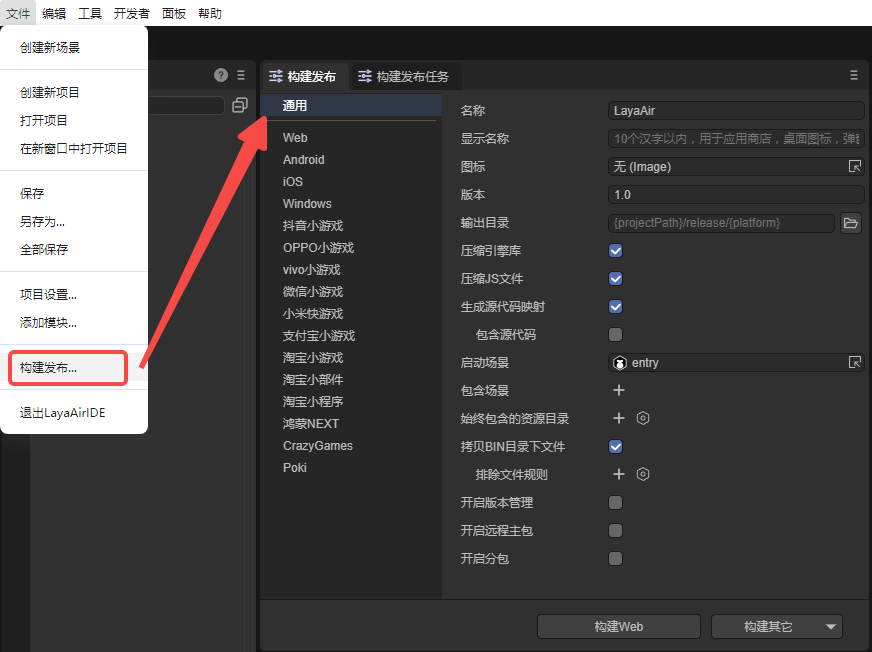
Task: Switch to the 构建发布 tab
Action: tap(303, 76)
